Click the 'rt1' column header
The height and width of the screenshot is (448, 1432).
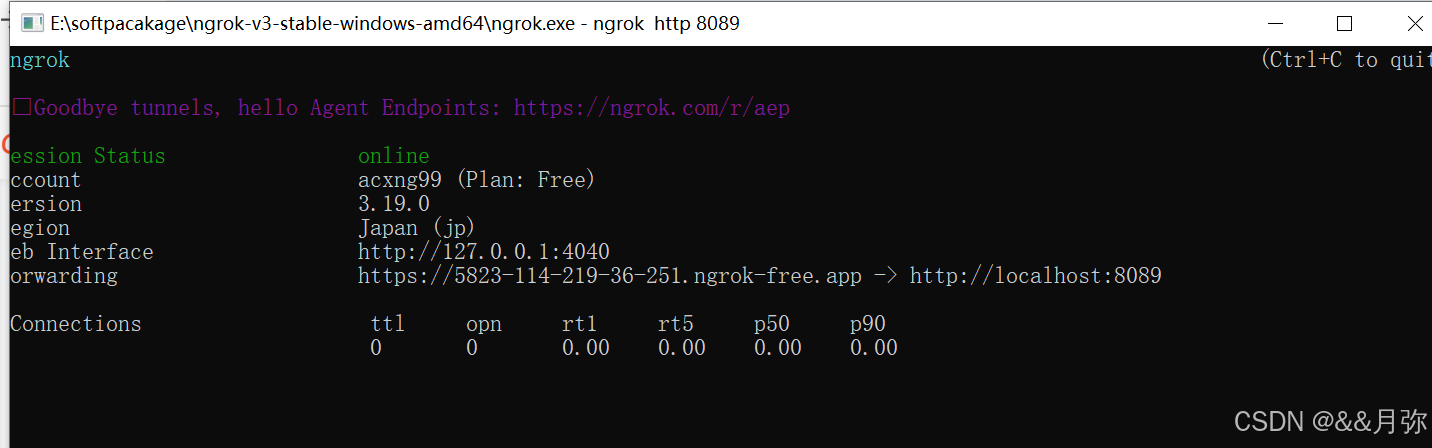coord(580,324)
